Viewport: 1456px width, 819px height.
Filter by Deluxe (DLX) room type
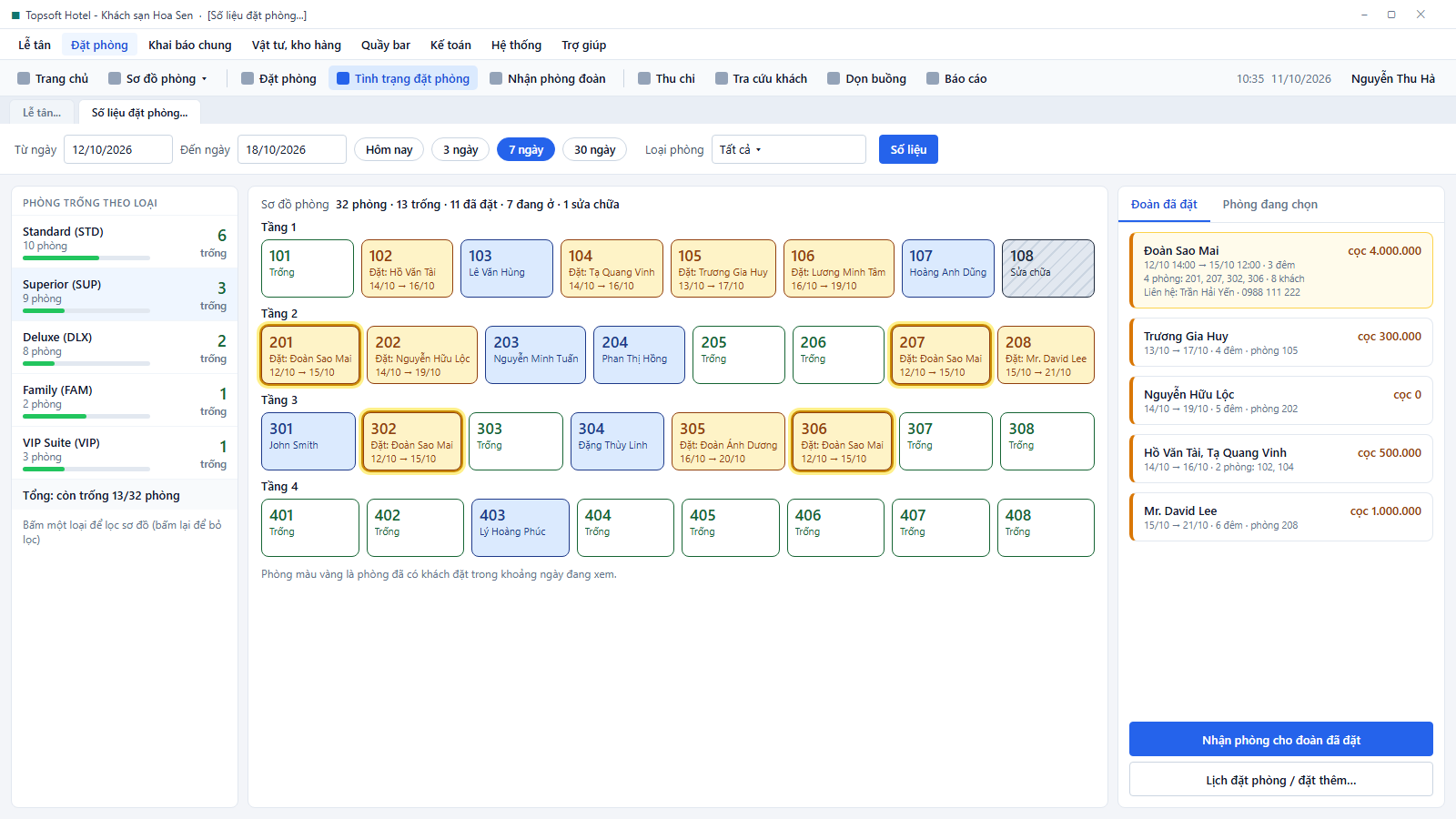[x=125, y=348]
